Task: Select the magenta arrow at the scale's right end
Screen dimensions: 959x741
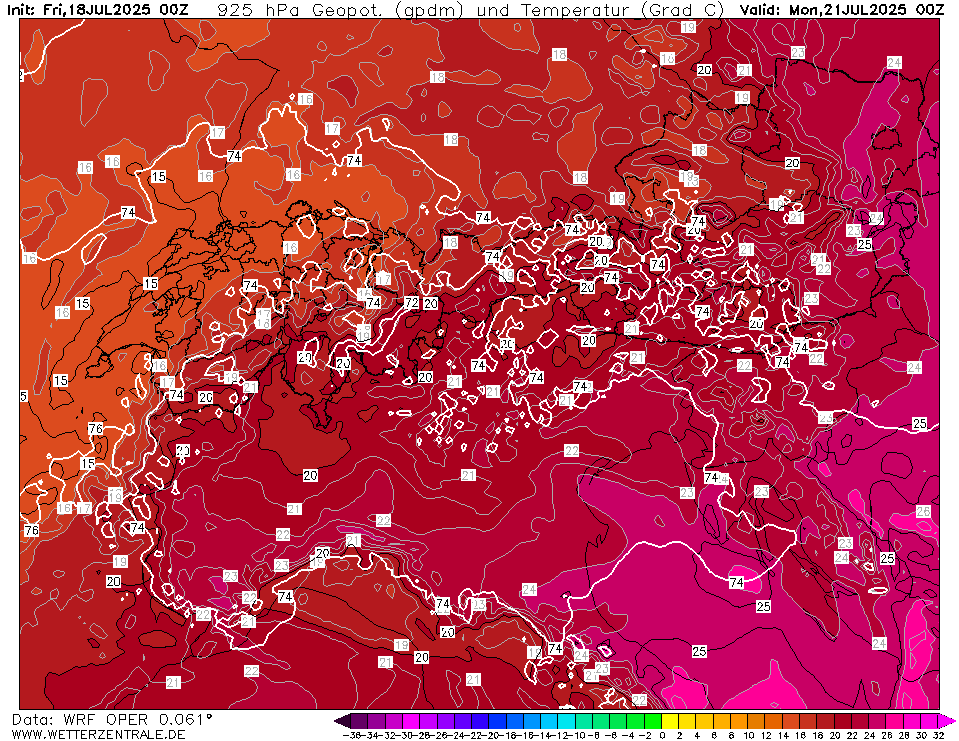Action: [947, 721]
